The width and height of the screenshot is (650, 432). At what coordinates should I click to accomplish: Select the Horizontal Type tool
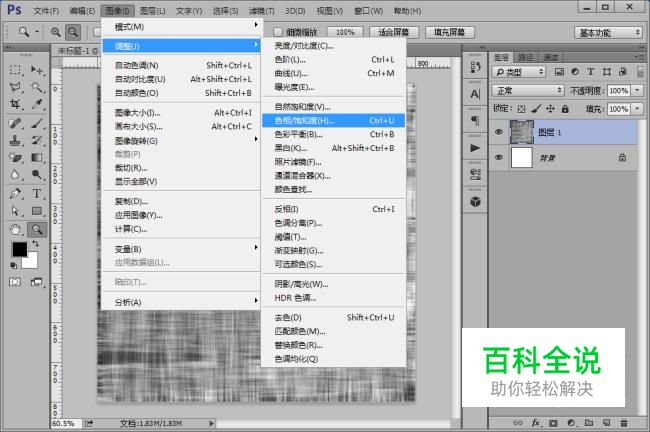(x=37, y=194)
